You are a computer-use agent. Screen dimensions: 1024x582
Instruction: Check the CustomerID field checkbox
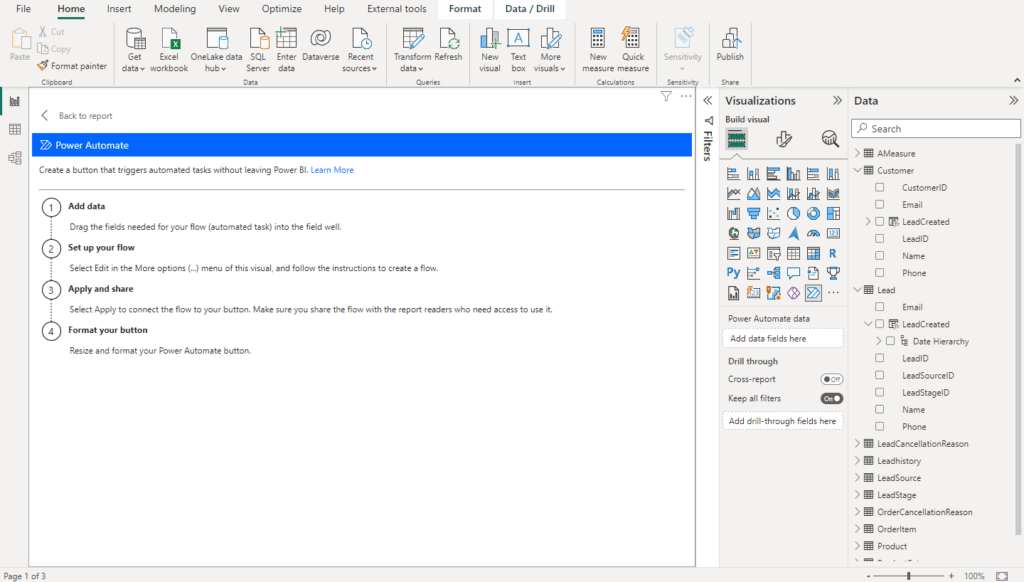[x=879, y=188]
